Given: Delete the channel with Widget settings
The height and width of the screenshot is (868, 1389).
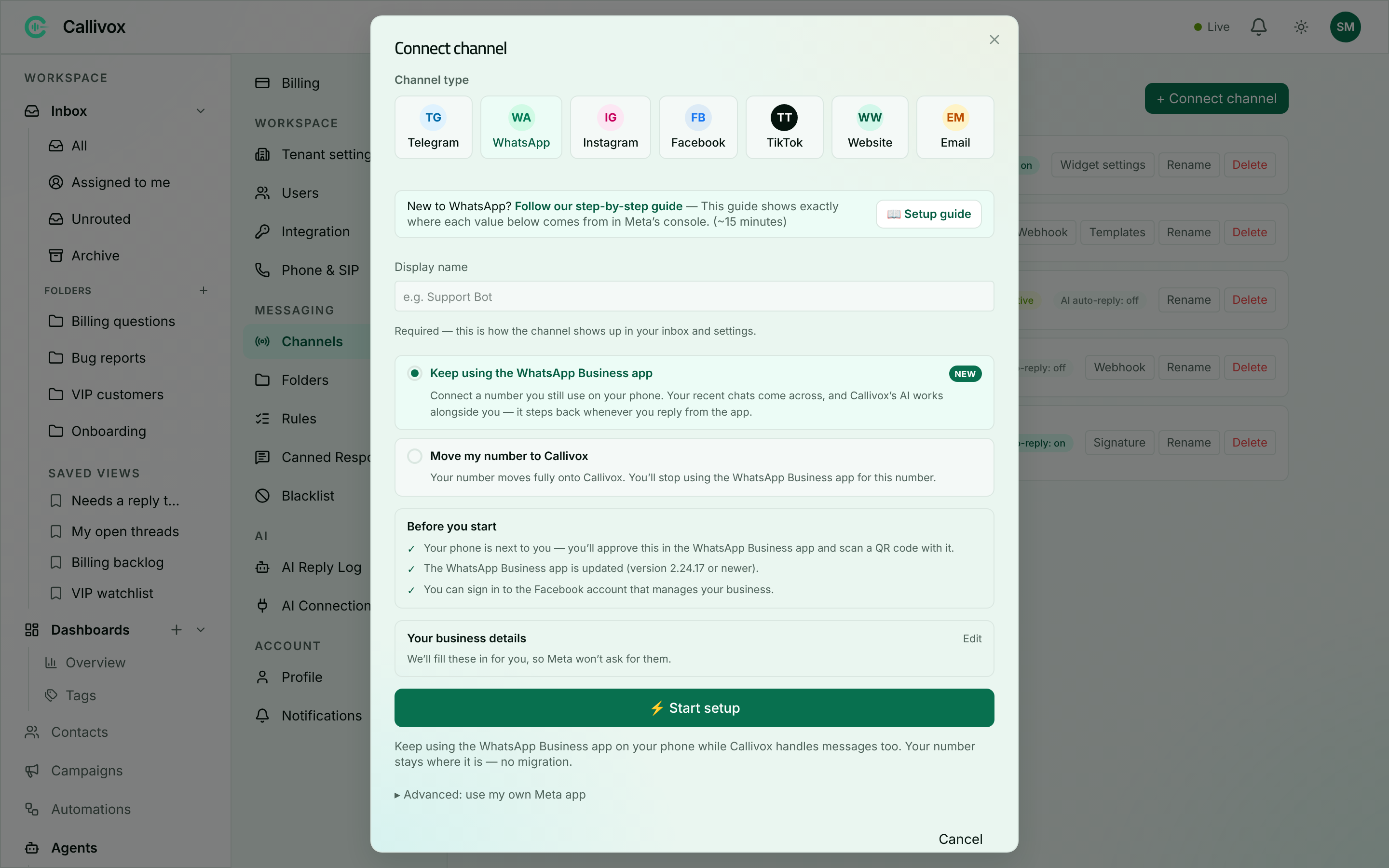Looking at the screenshot, I should 1249,165.
